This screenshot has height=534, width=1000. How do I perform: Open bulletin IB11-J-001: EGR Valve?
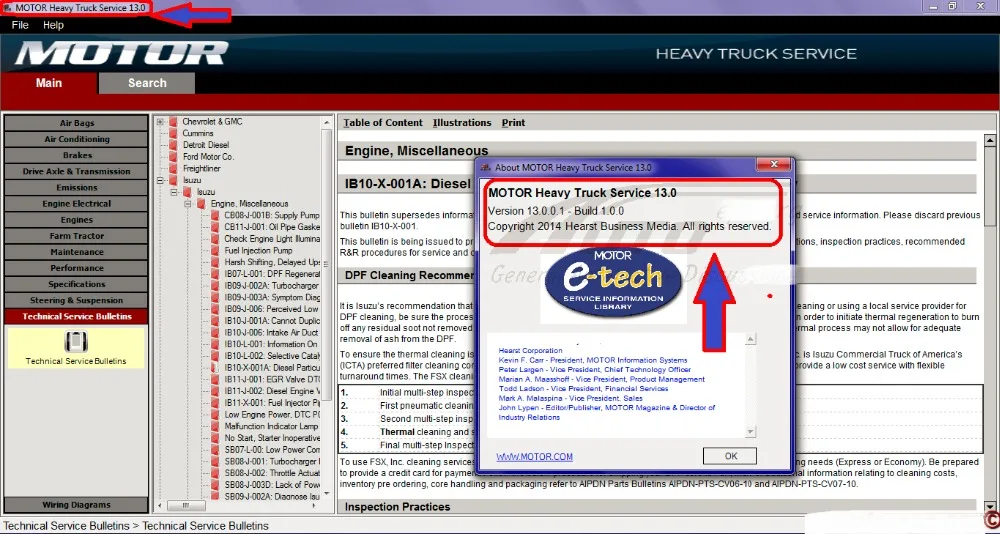tap(272, 379)
